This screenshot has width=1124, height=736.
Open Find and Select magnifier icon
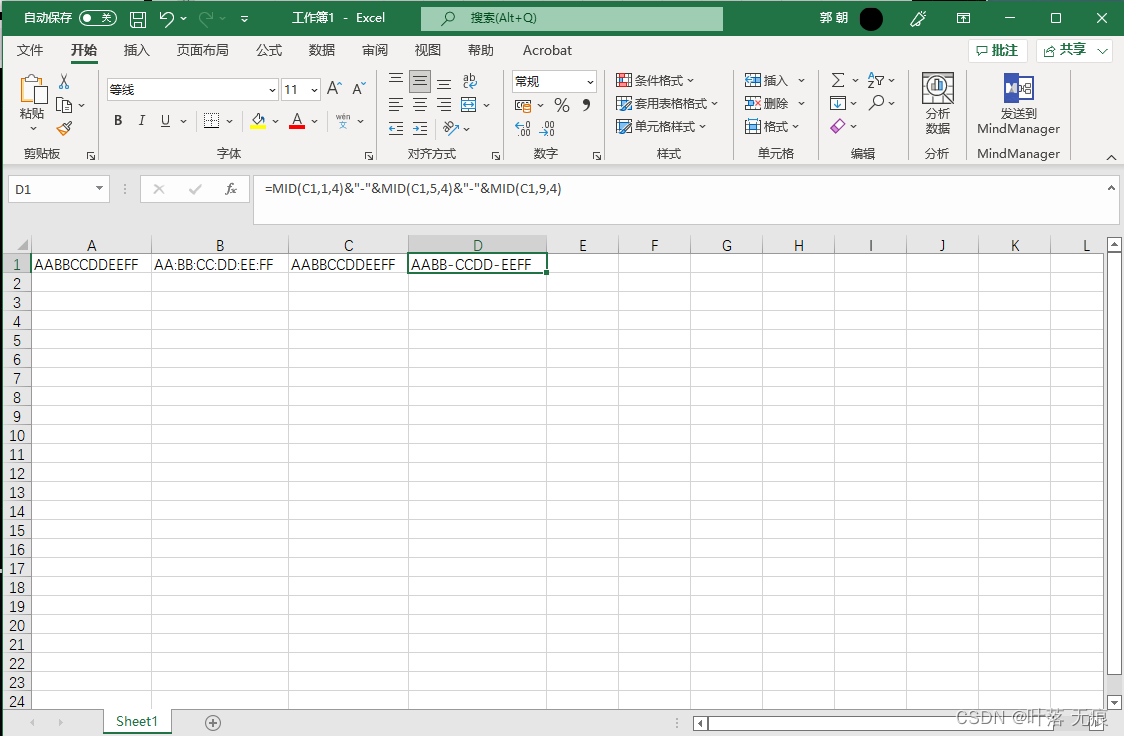click(x=876, y=103)
